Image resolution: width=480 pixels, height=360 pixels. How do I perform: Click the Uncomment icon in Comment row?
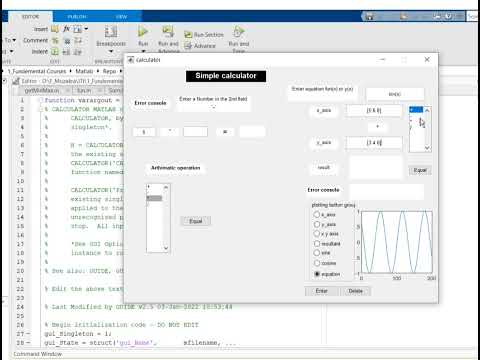67,41
